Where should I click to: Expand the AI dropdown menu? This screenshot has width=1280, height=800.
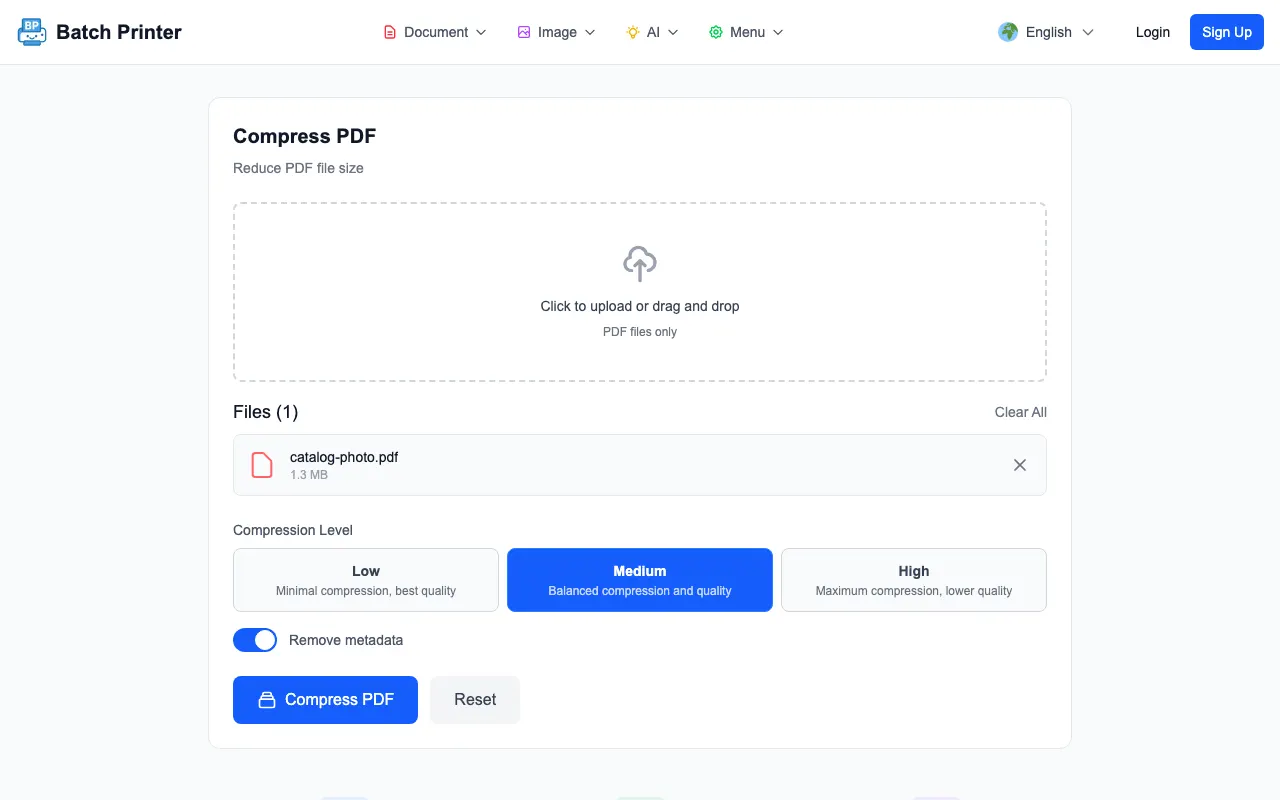[653, 32]
